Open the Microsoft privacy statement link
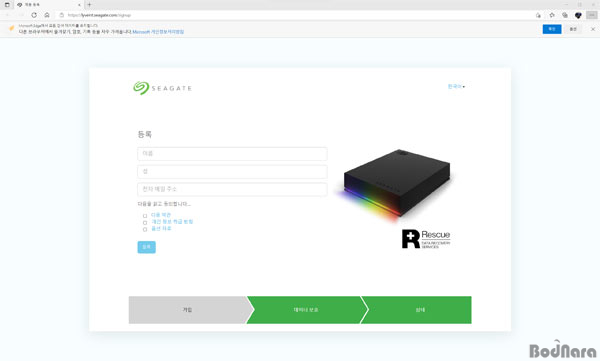The height and width of the screenshot is (361, 600). [158, 32]
